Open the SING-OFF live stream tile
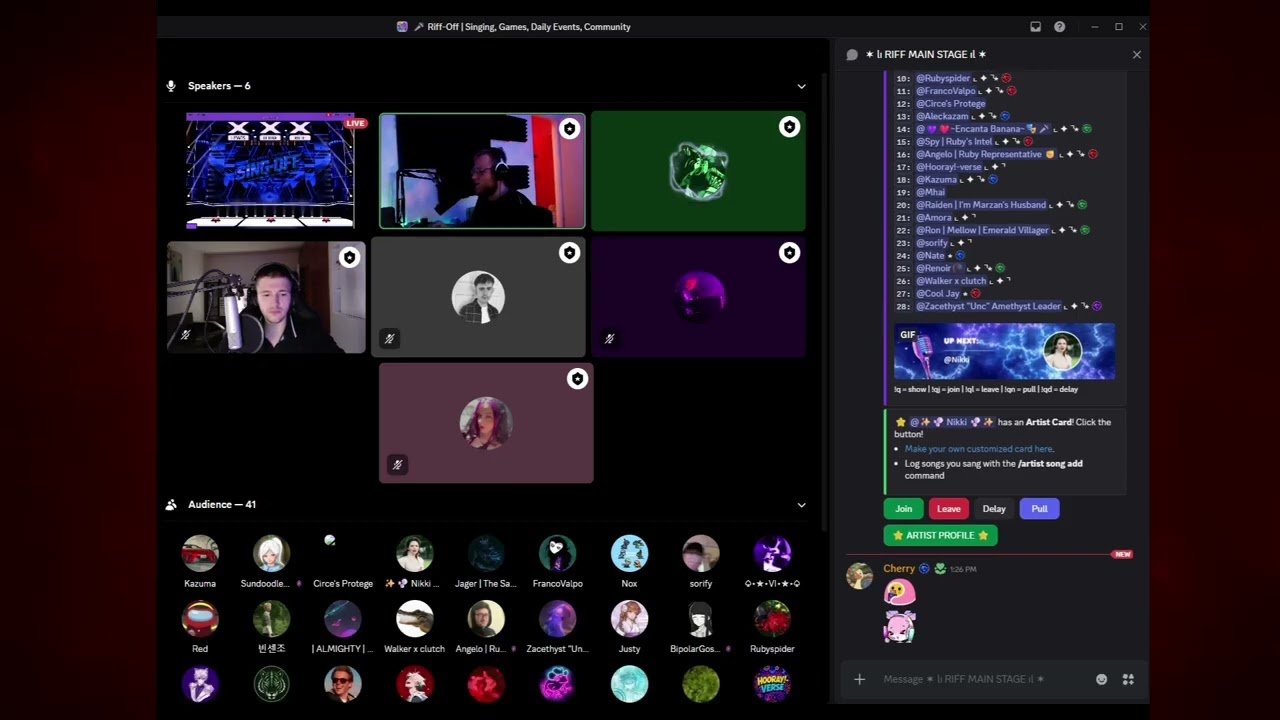Image resolution: width=1280 pixels, height=720 pixels. [270, 171]
